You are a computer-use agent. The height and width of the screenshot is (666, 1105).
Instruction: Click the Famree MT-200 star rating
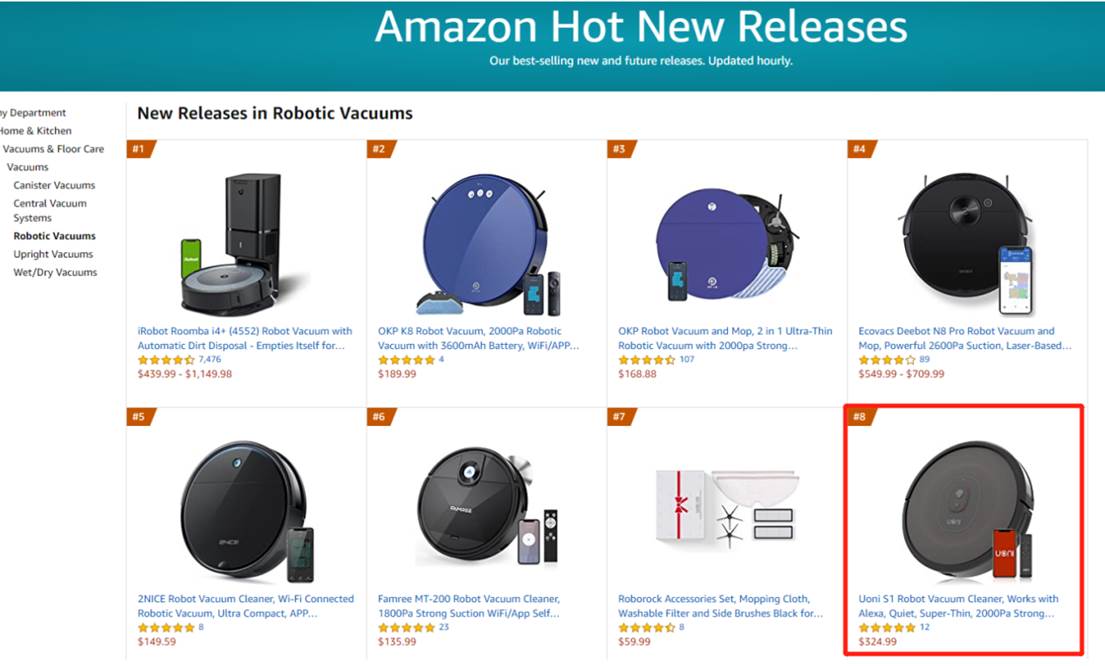click(x=406, y=628)
